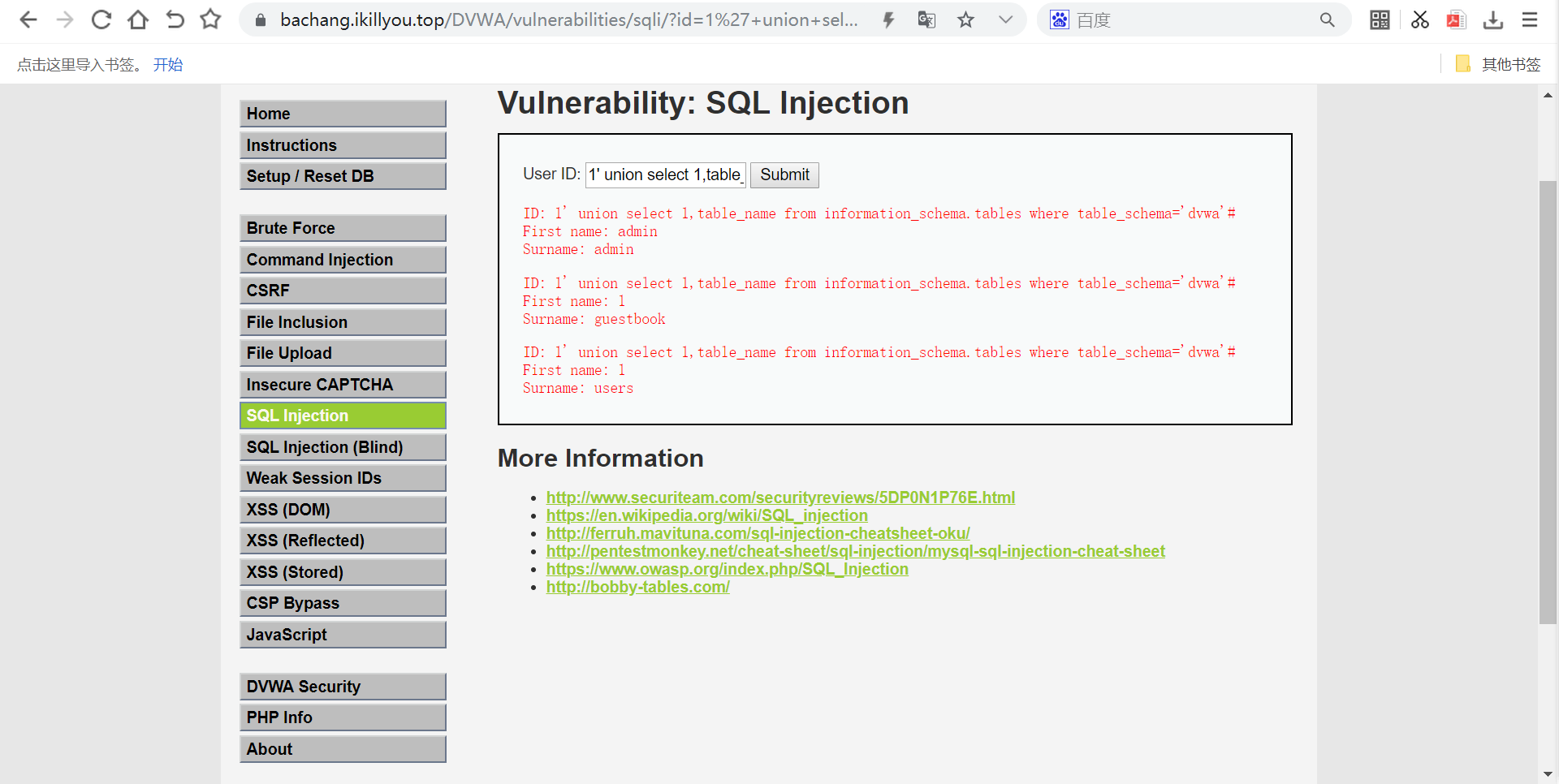Screen dimensions: 1559x784
Task: Click the scrollbar down arrow
Action: pos(1548,774)
